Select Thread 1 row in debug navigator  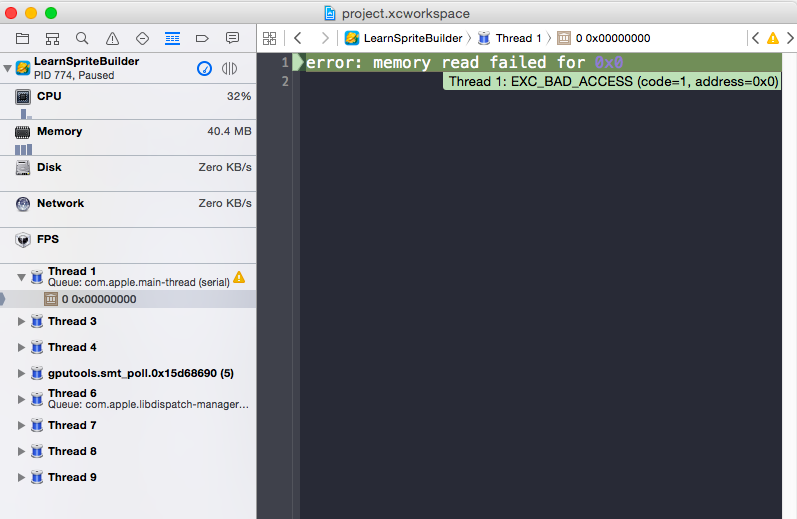coord(128,277)
